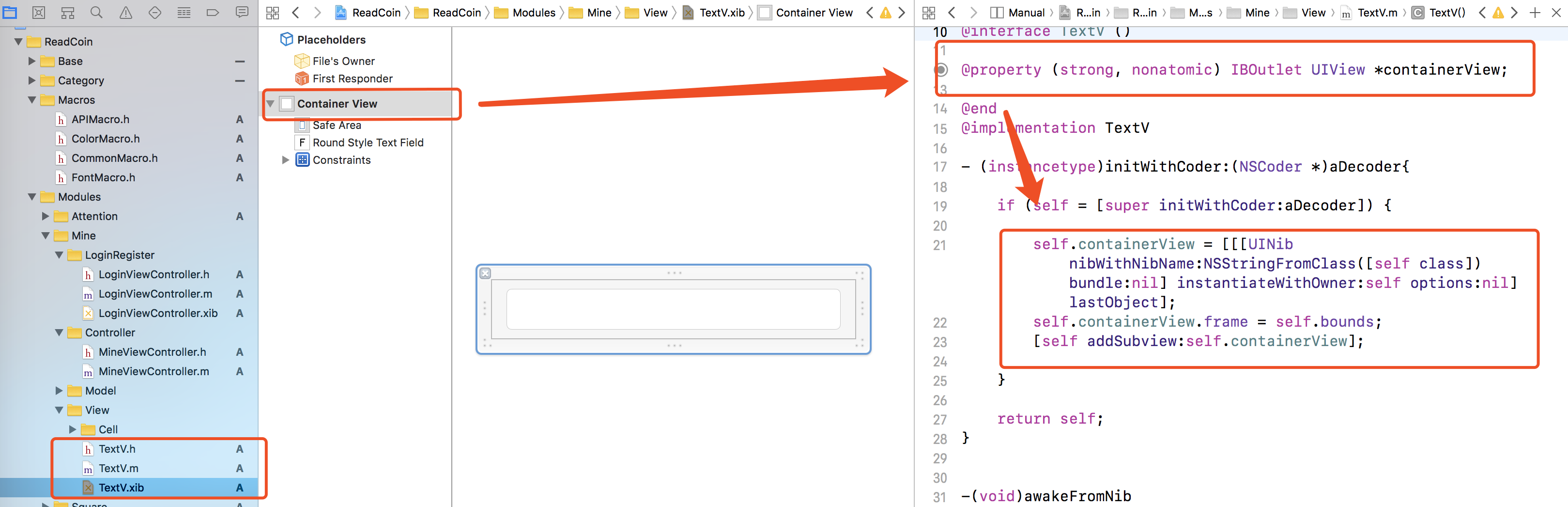Open TextV.m in navigator
The image size is (1568, 507).
118,469
